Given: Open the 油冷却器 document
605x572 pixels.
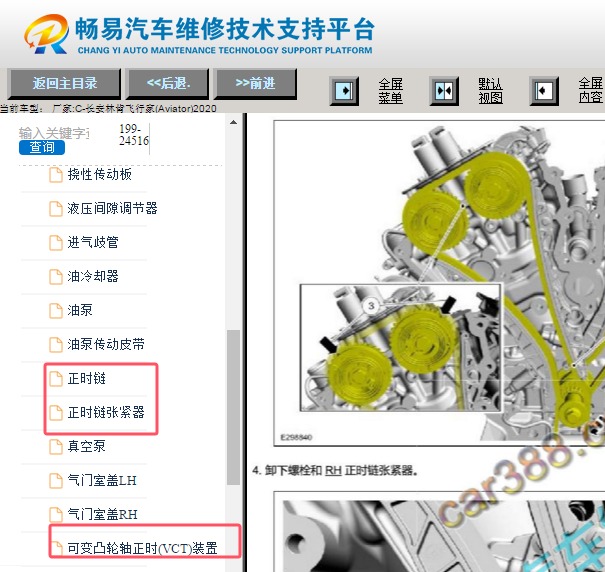Looking at the screenshot, I should click(93, 276).
